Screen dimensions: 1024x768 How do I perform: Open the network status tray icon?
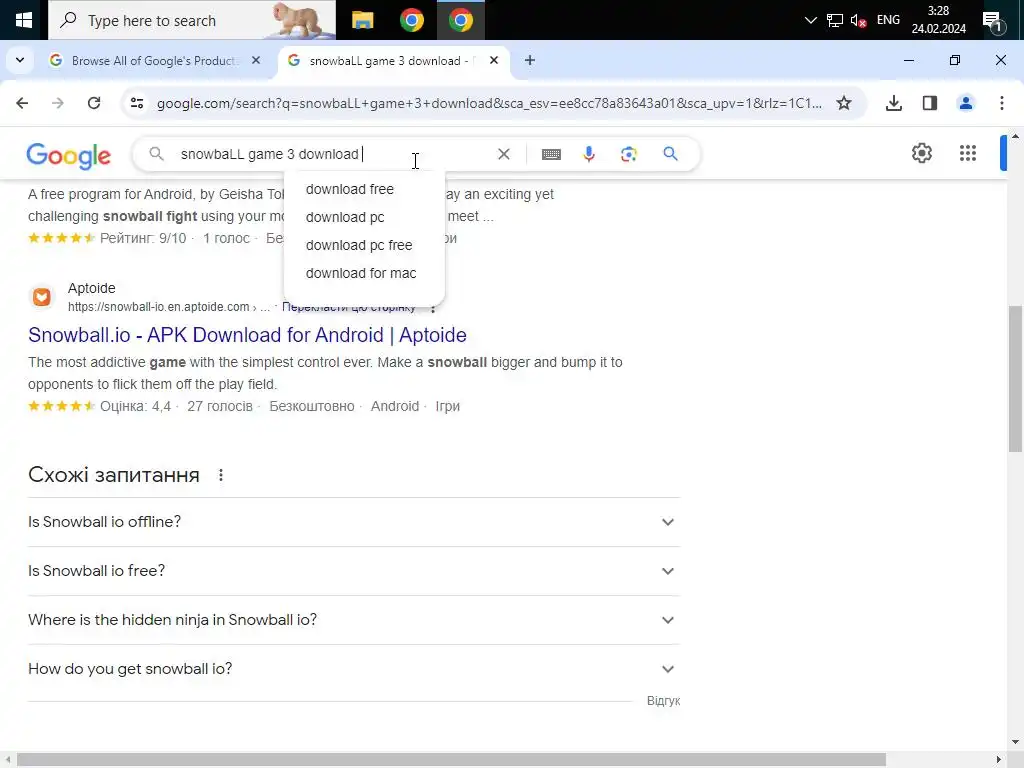click(835, 20)
